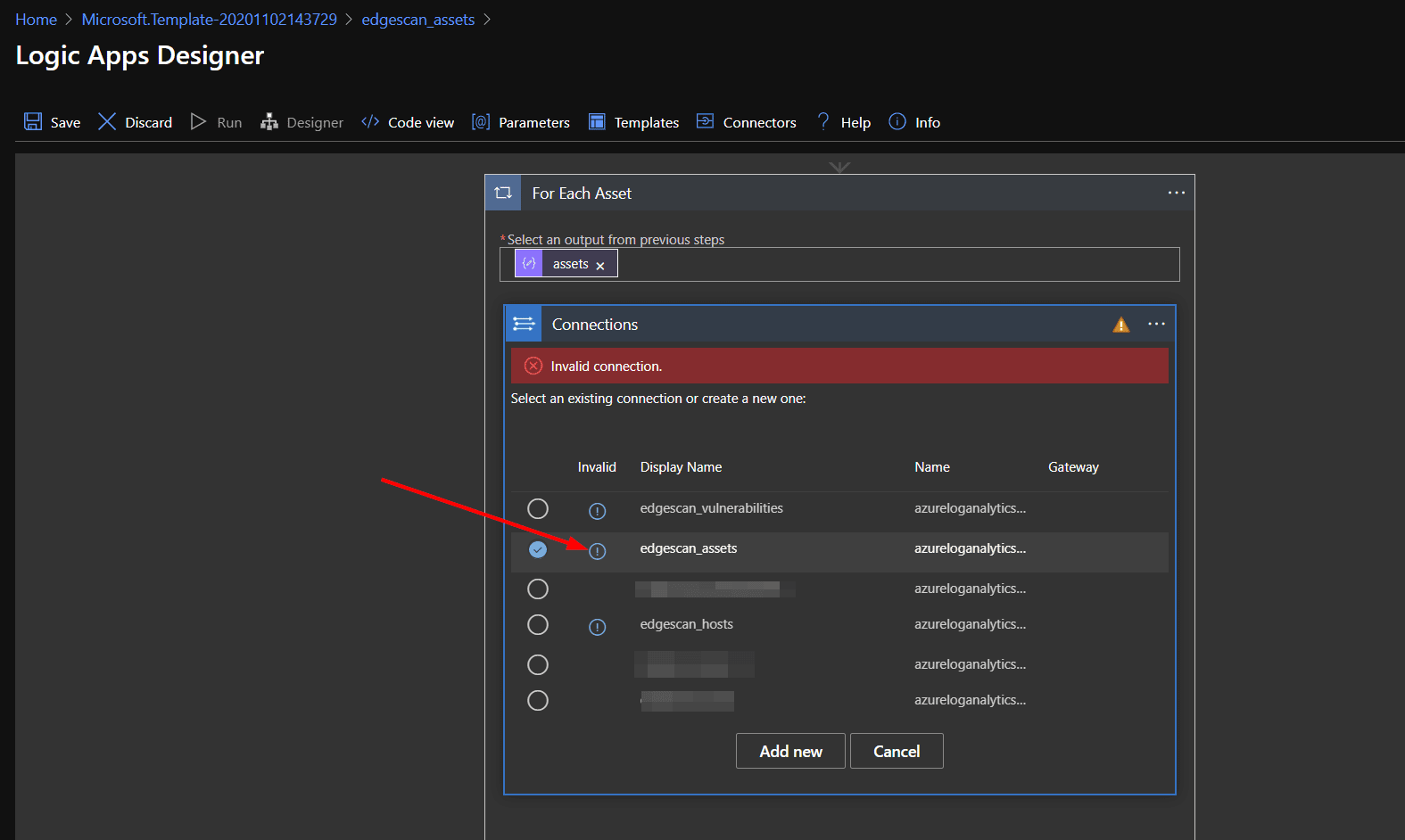This screenshot has width=1405, height=840.
Task: Select edgescan_assets connection radio button
Action: (x=538, y=549)
